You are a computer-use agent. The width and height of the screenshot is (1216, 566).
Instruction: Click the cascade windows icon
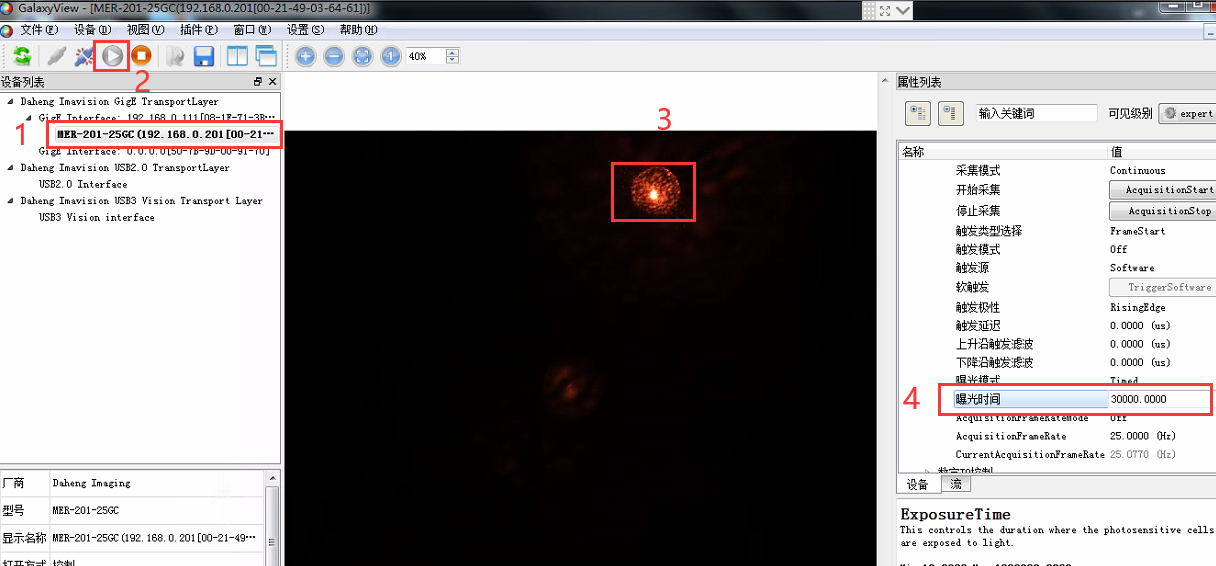coord(265,57)
